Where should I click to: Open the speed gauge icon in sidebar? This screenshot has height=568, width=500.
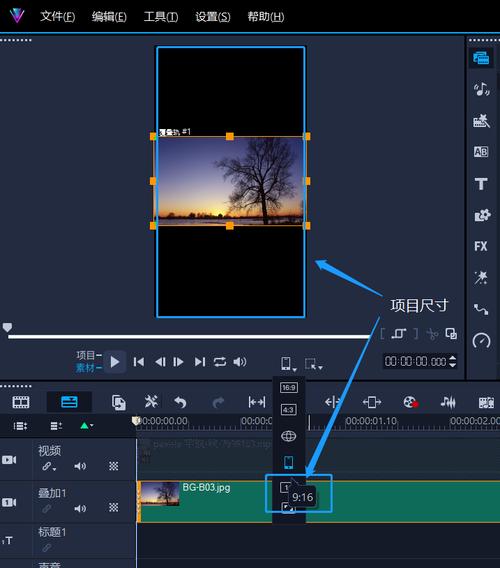482,341
